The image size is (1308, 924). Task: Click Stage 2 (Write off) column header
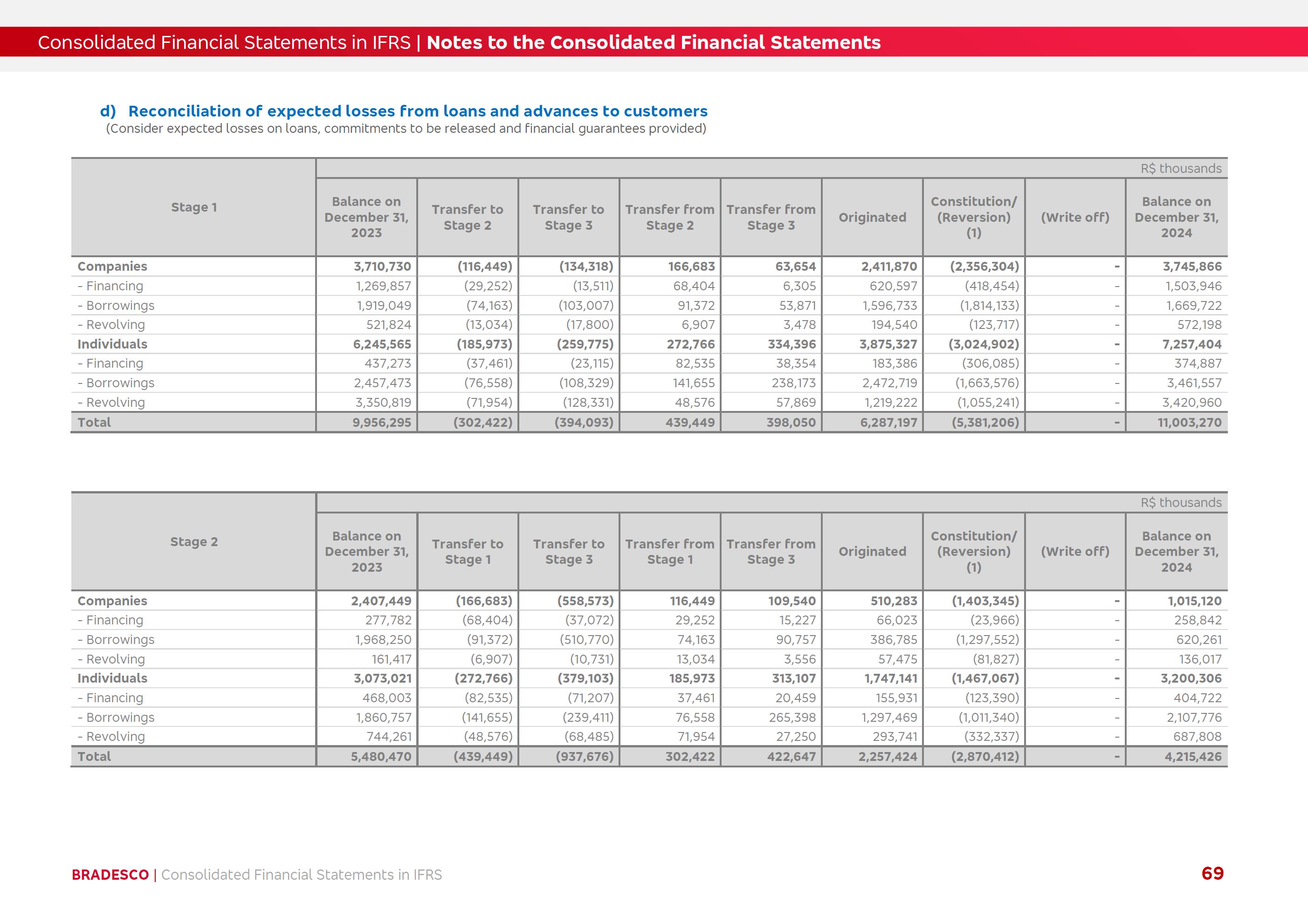coord(1074,551)
